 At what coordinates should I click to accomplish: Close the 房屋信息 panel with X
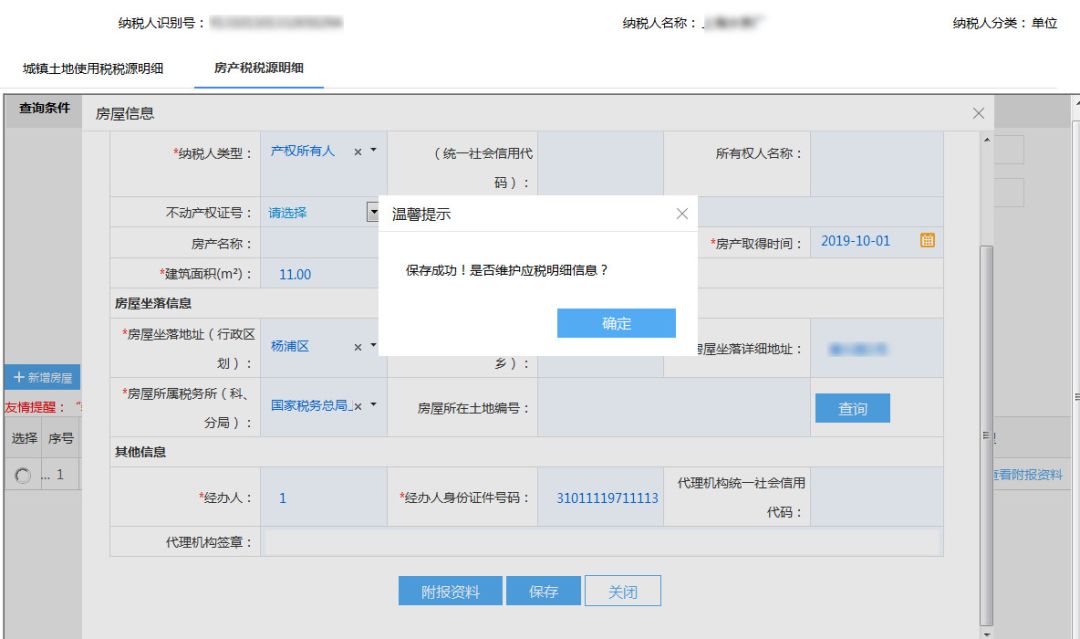(979, 114)
